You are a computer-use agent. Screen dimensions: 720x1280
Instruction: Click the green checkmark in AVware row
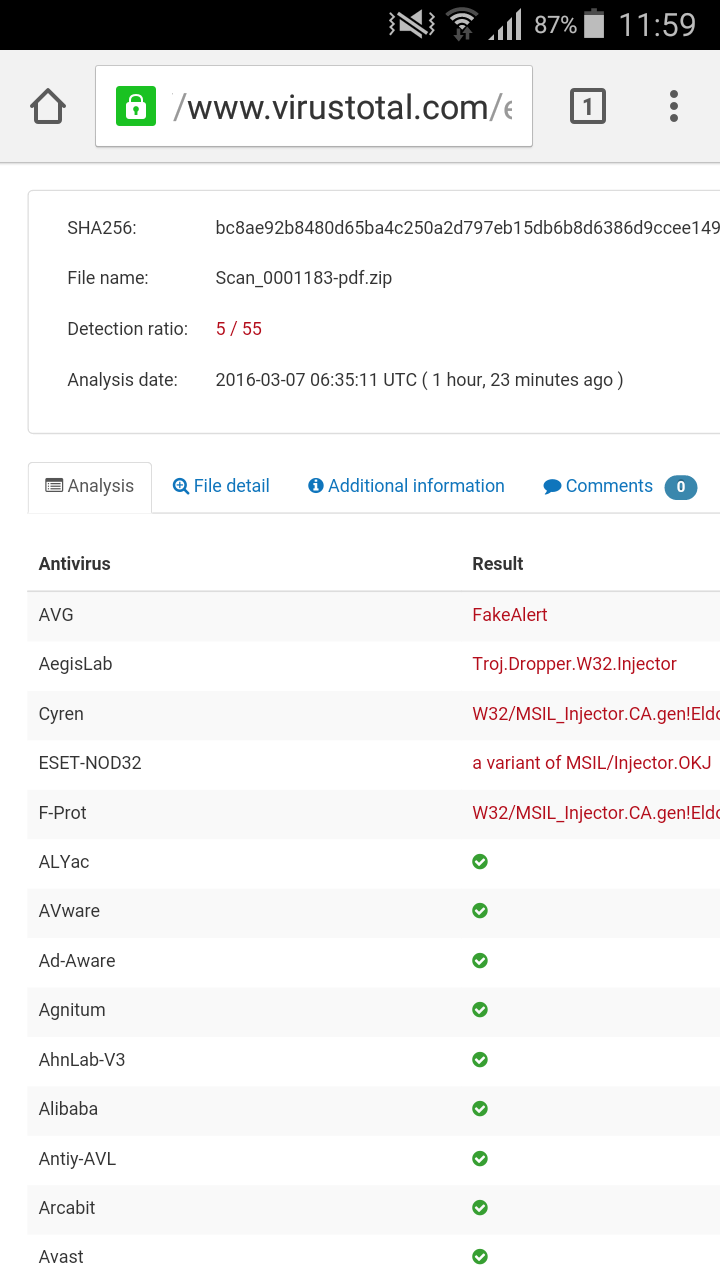pyautogui.click(x=480, y=911)
